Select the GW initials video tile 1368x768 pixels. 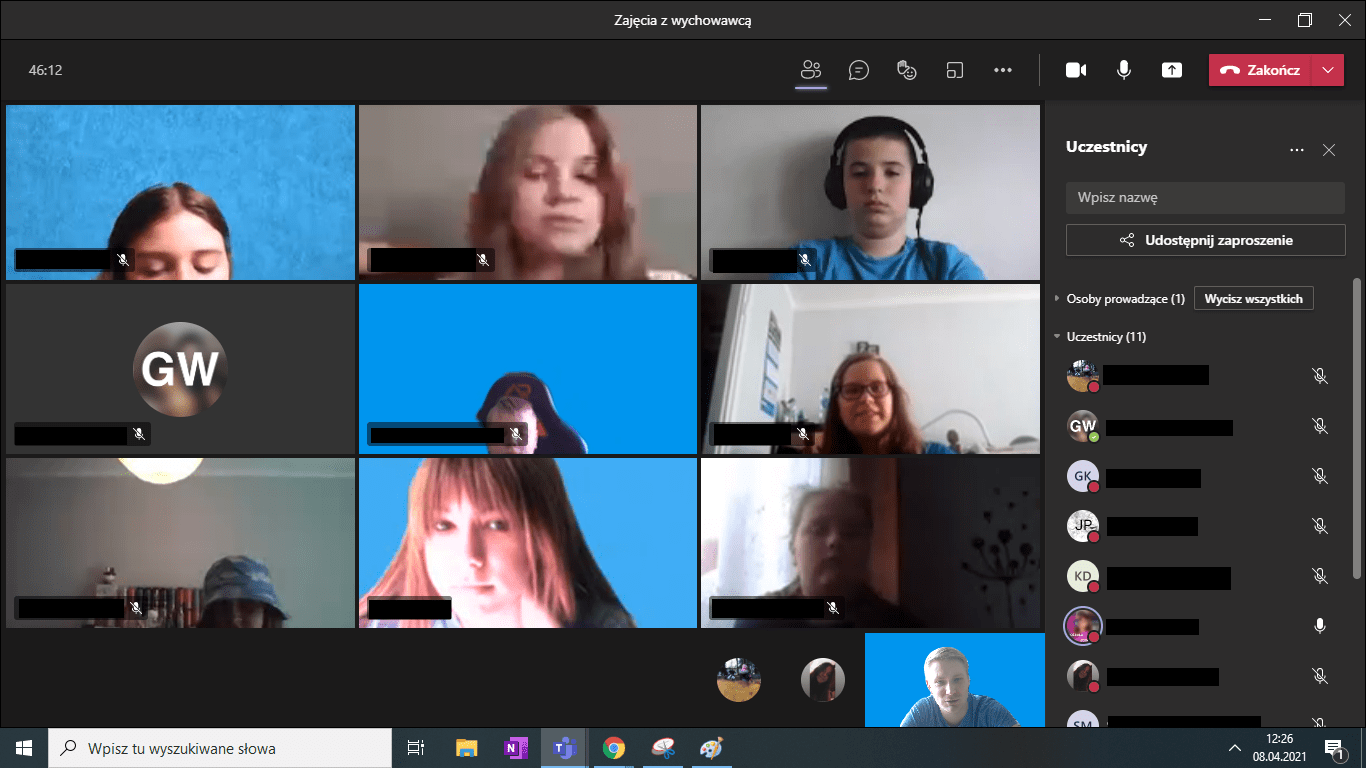click(x=180, y=369)
